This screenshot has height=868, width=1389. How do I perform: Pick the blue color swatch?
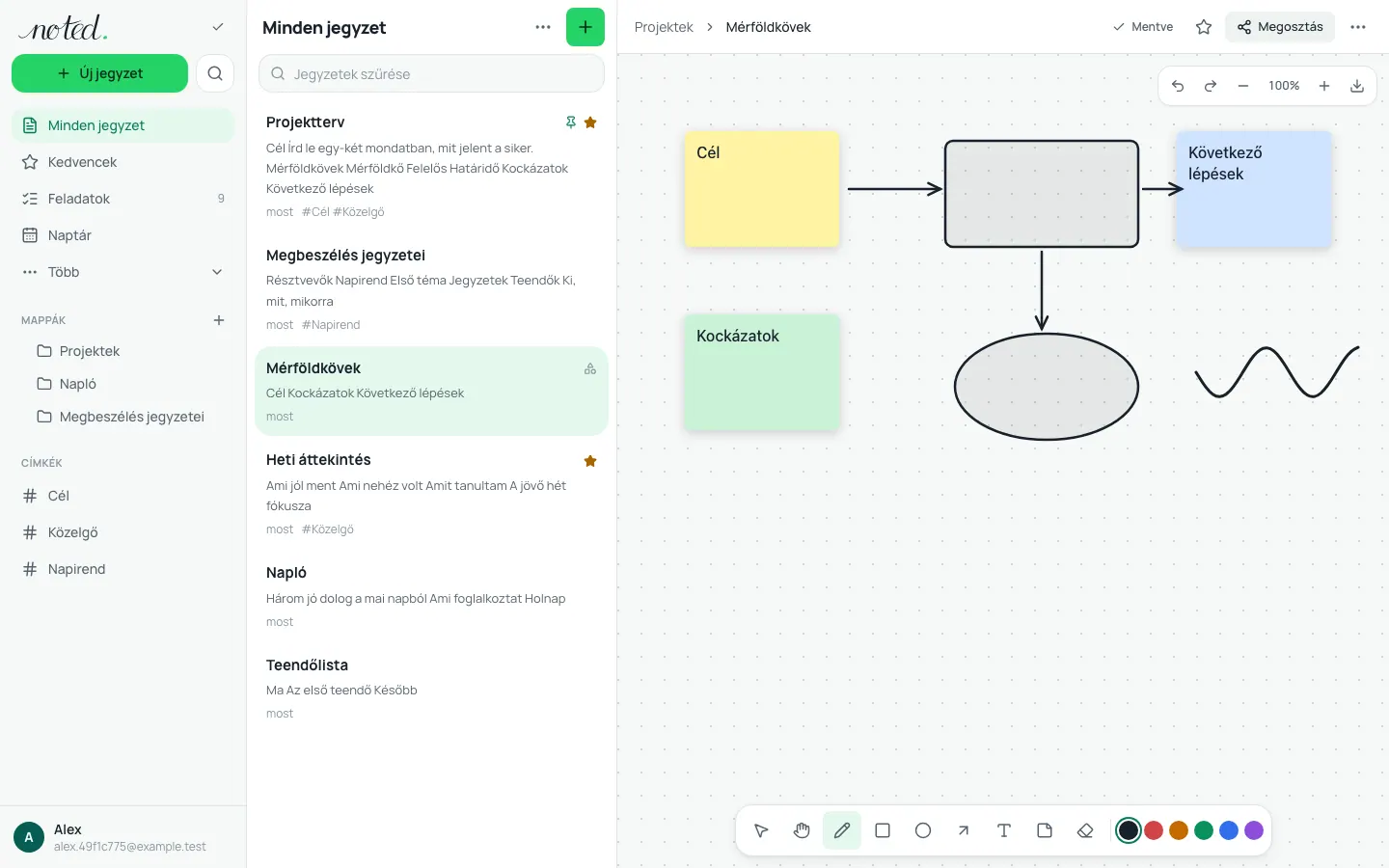(1229, 830)
